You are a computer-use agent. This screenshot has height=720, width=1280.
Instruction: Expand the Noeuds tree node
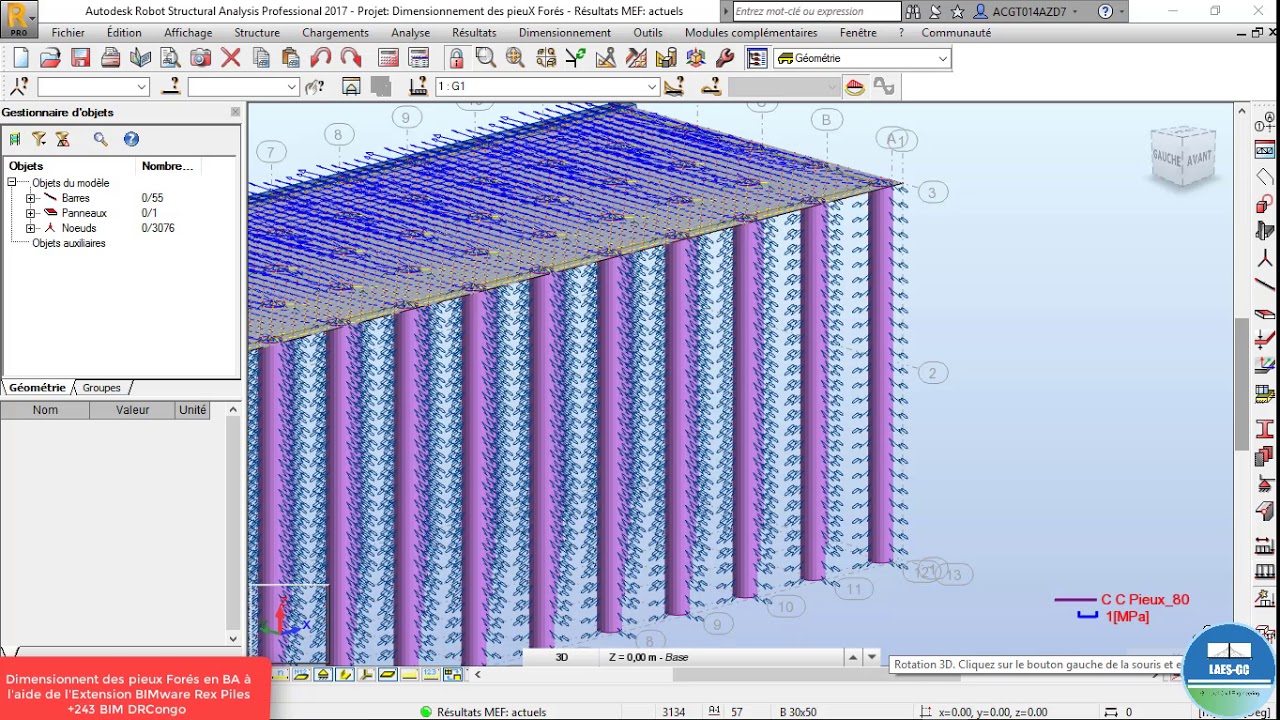pyautogui.click(x=30, y=228)
